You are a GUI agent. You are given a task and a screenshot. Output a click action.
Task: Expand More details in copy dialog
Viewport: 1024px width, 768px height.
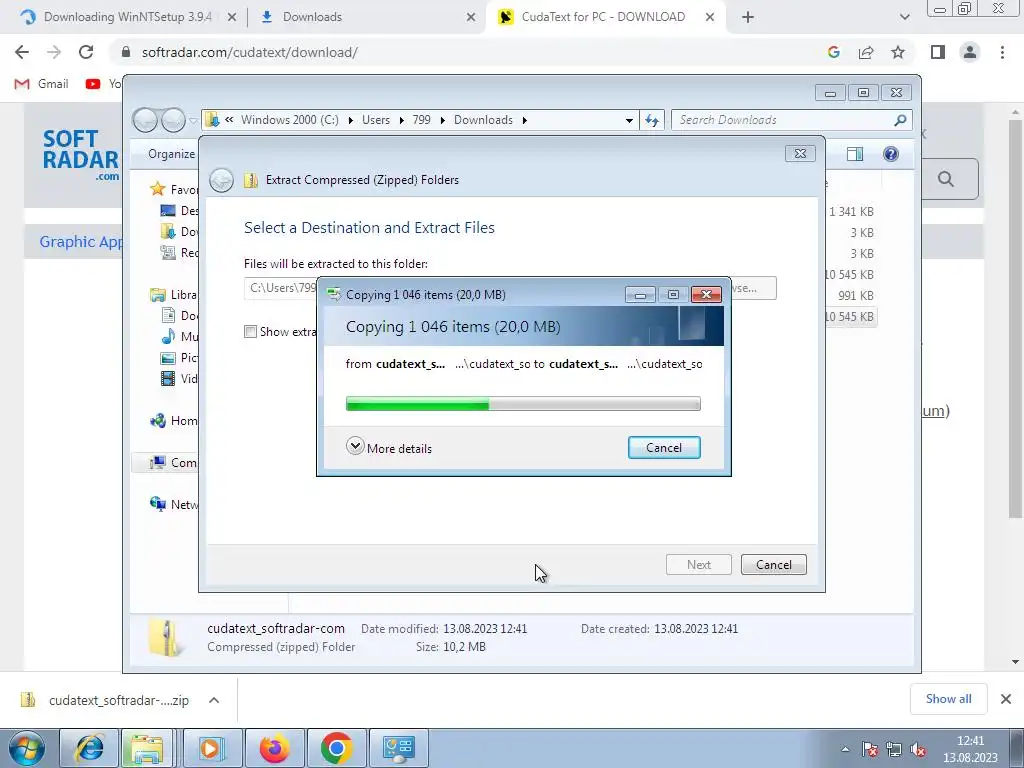pos(389,447)
